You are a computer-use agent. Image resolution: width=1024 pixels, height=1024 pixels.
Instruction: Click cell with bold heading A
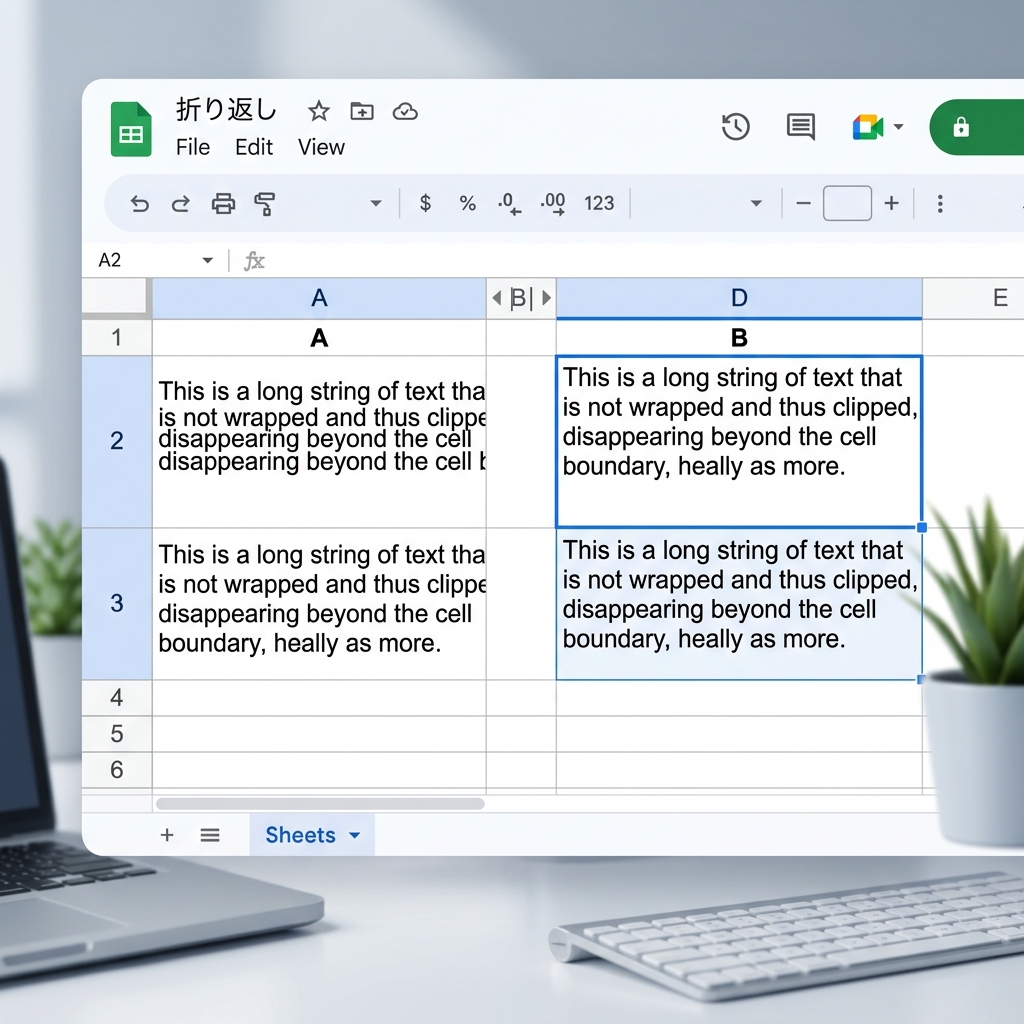(x=319, y=338)
